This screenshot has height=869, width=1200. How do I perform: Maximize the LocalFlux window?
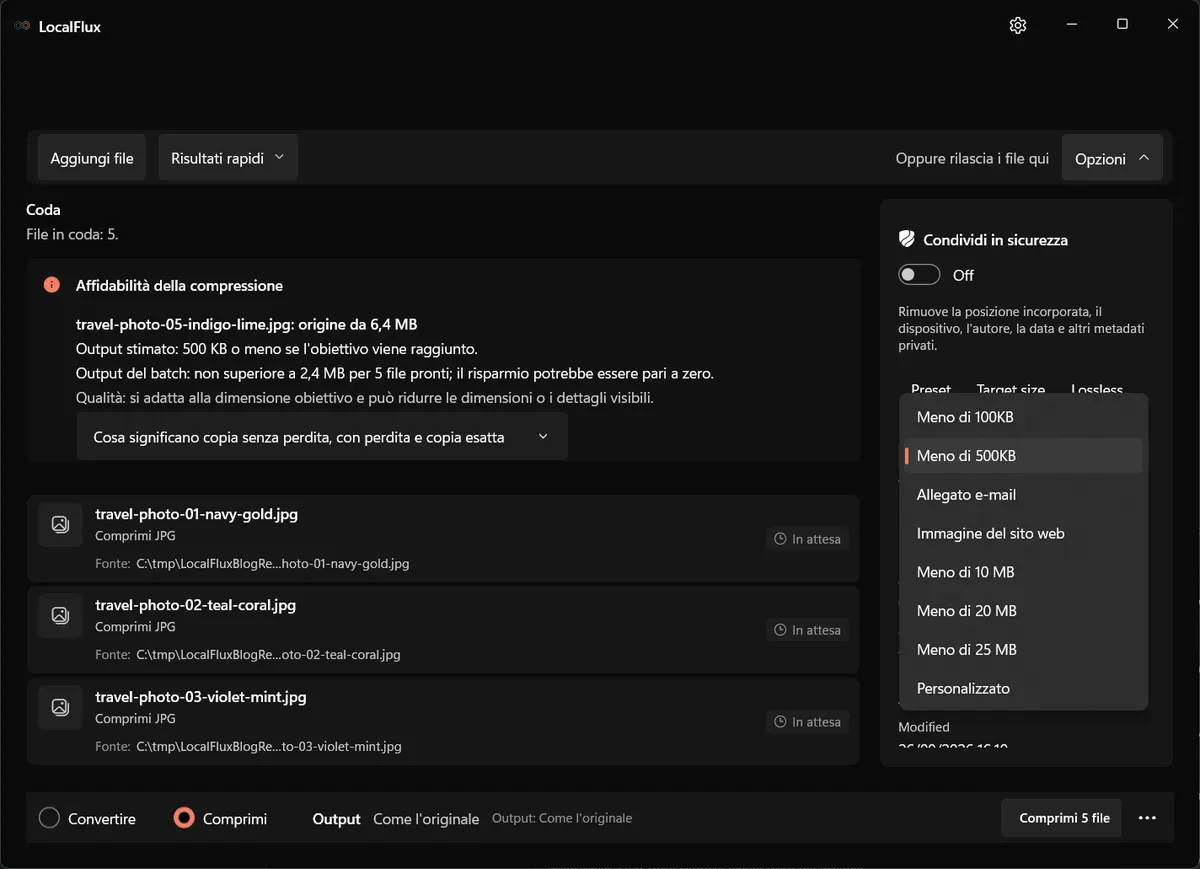click(x=1122, y=25)
